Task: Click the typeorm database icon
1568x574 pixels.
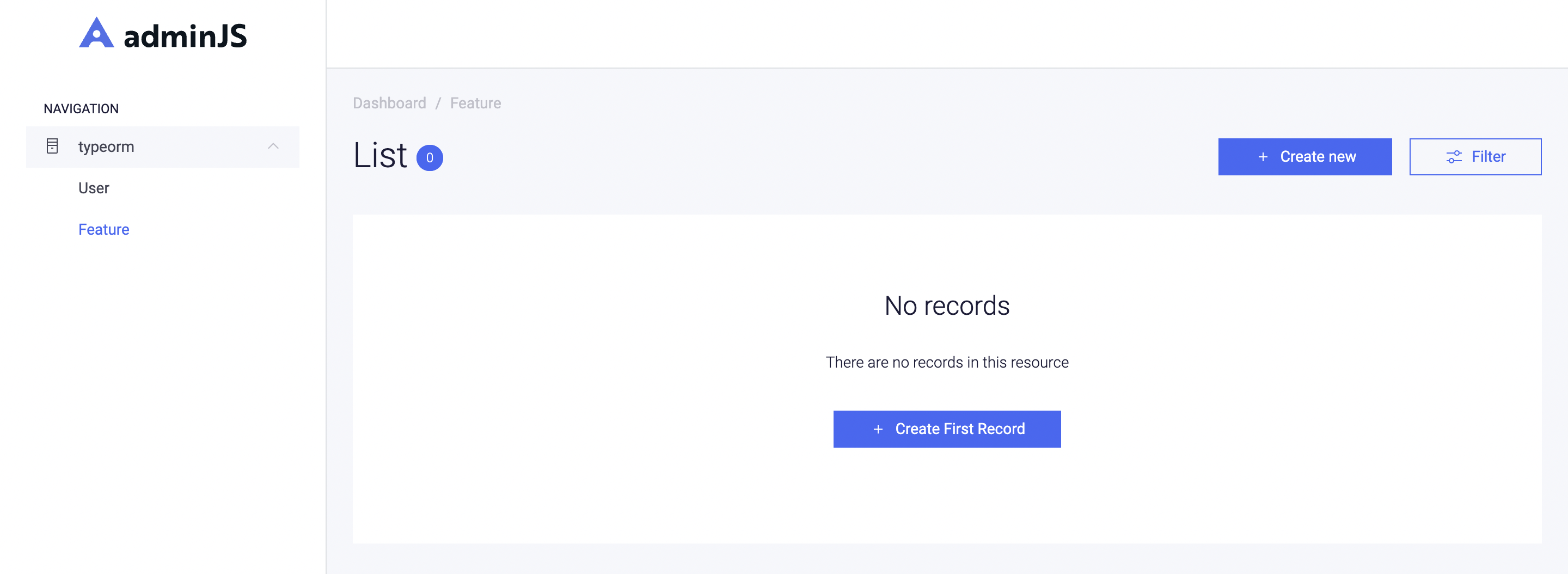Action: [x=52, y=146]
